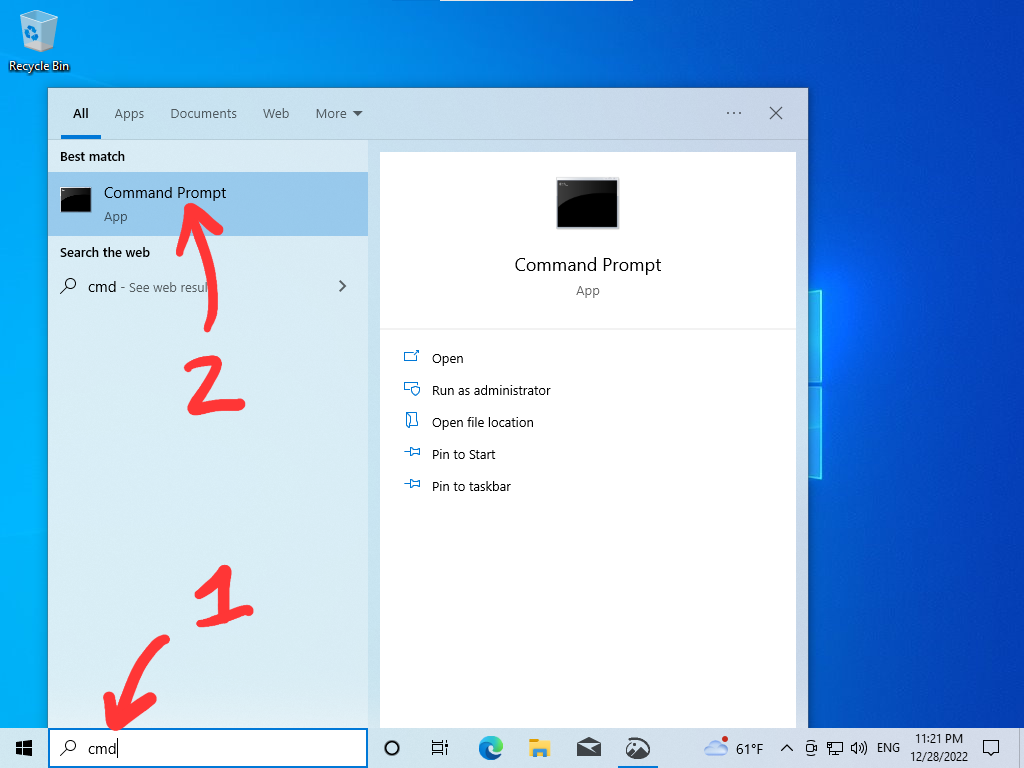Click the Open file location icon
The height and width of the screenshot is (768, 1024).
(411, 420)
